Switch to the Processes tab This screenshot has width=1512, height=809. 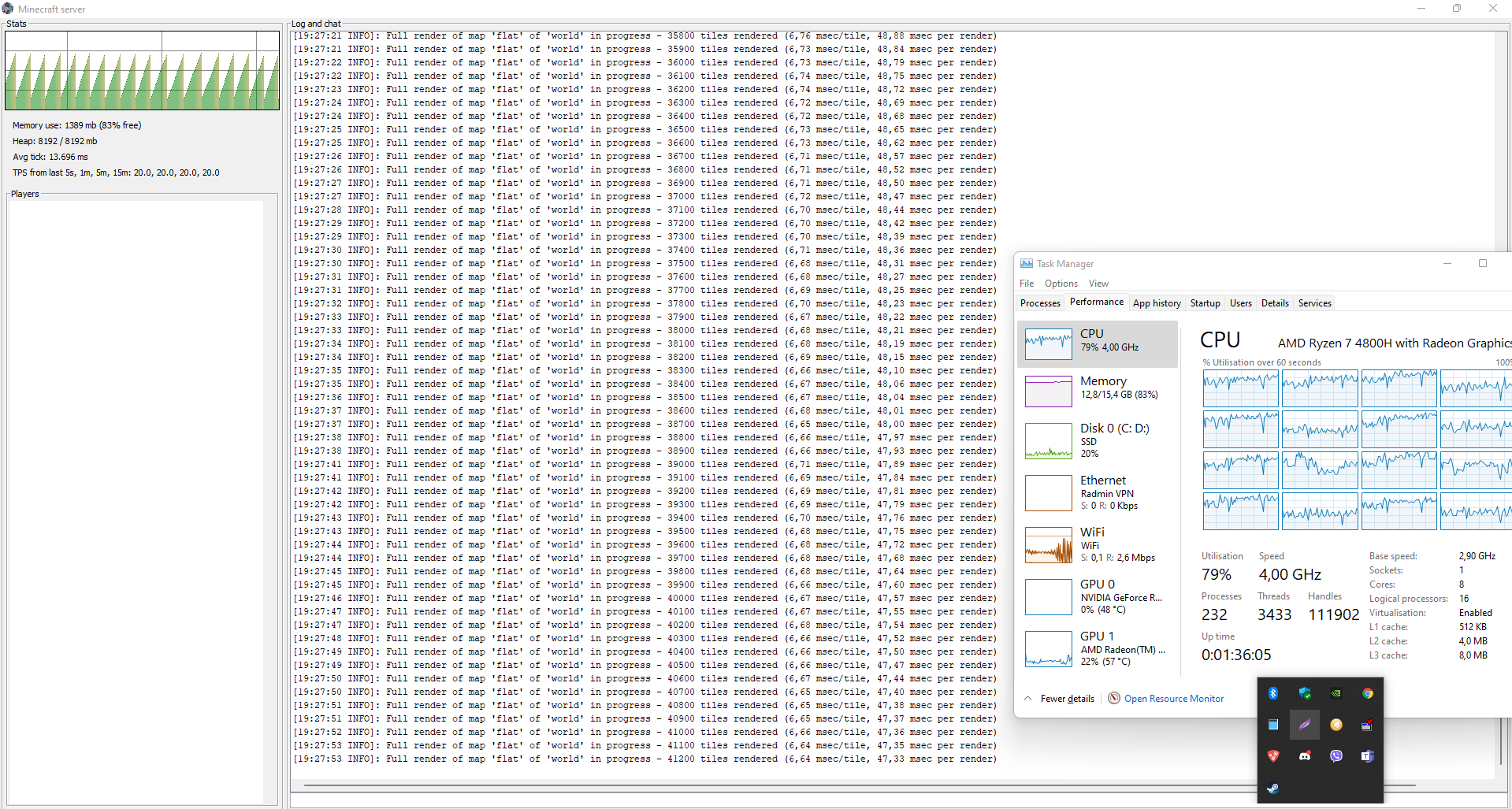click(x=1040, y=303)
